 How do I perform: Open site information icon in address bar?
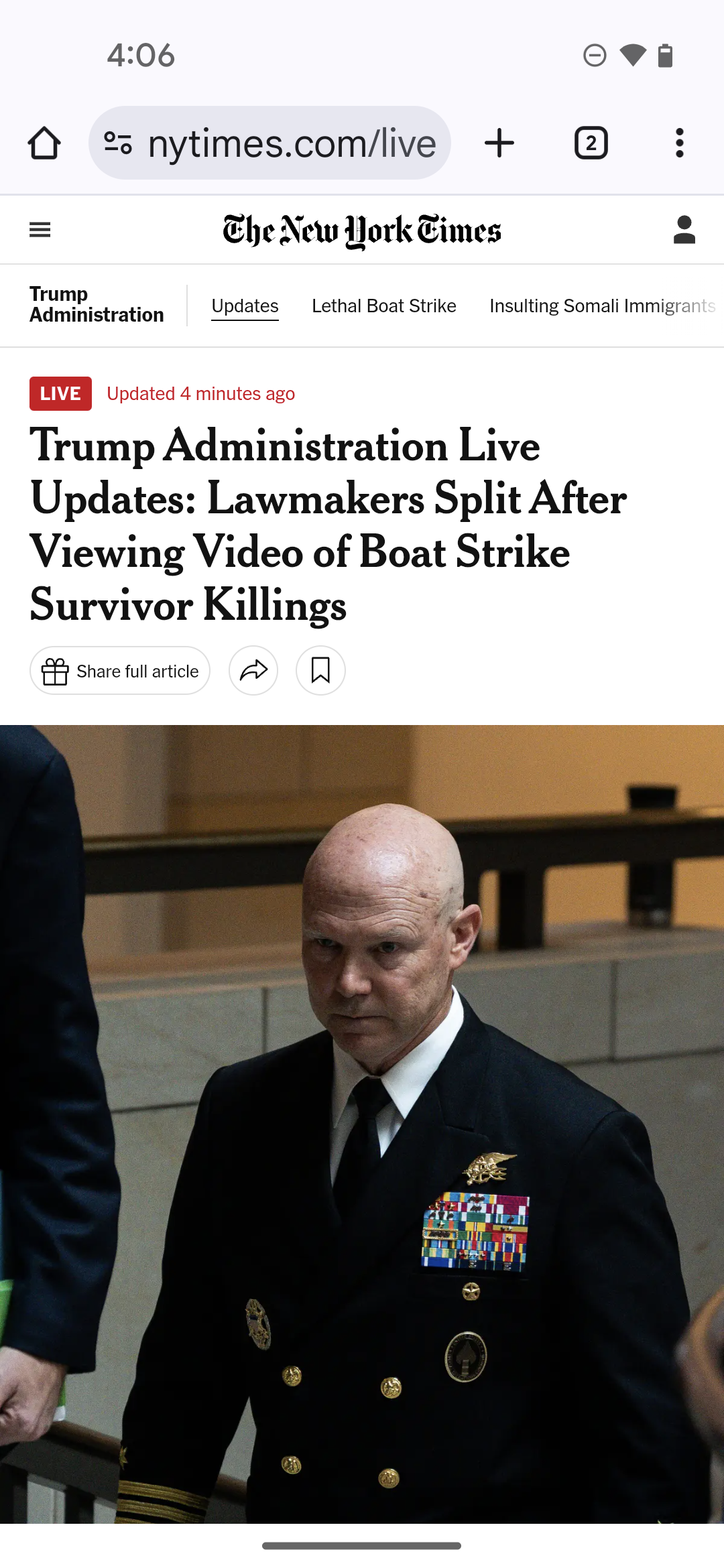point(118,143)
